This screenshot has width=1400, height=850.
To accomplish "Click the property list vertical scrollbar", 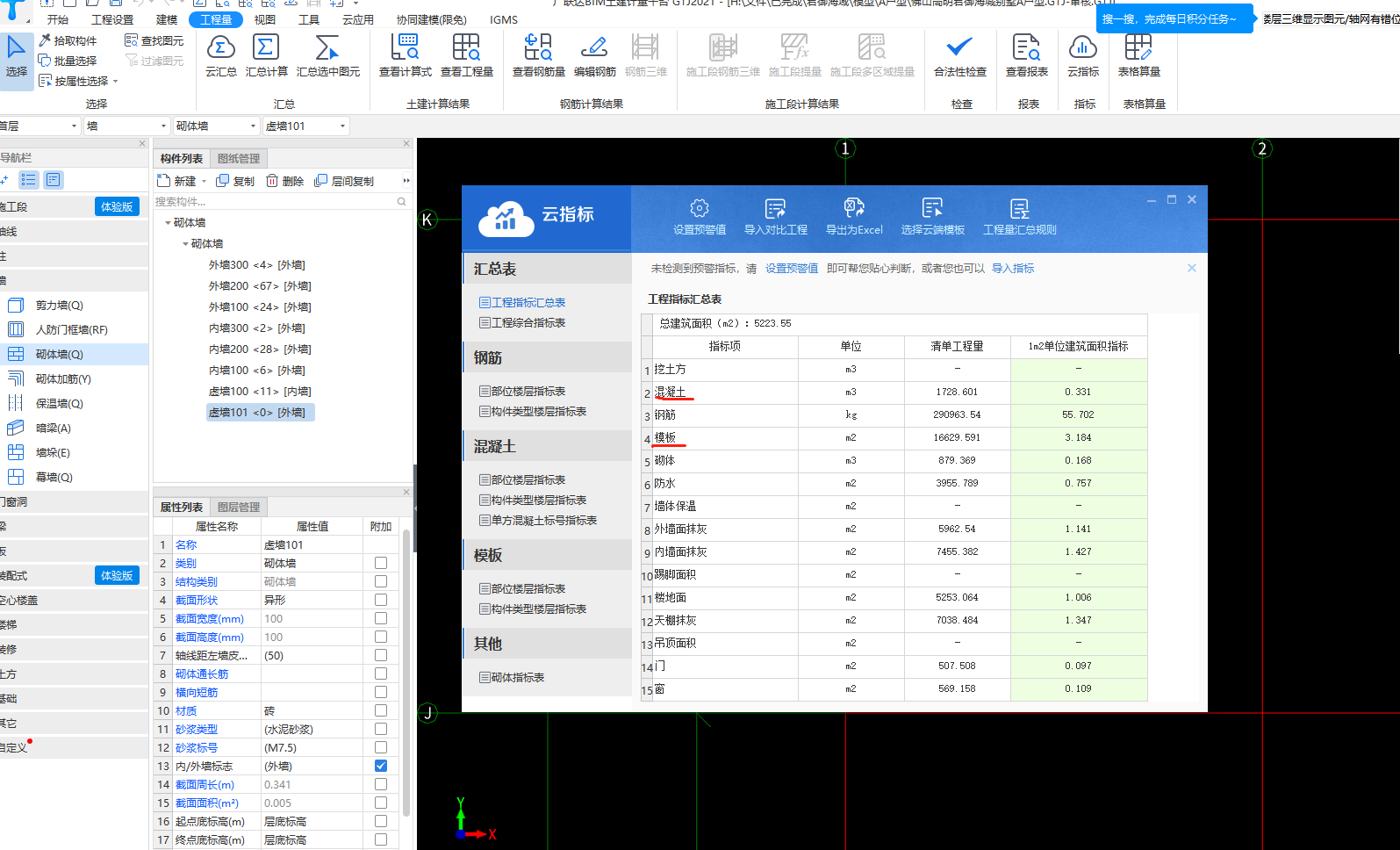I will click(406, 673).
